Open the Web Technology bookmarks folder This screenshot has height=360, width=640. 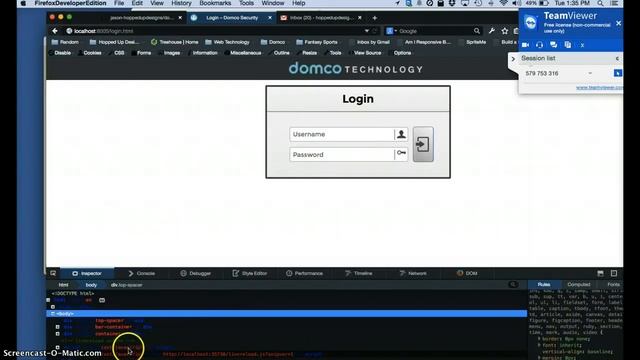(x=227, y=42)
